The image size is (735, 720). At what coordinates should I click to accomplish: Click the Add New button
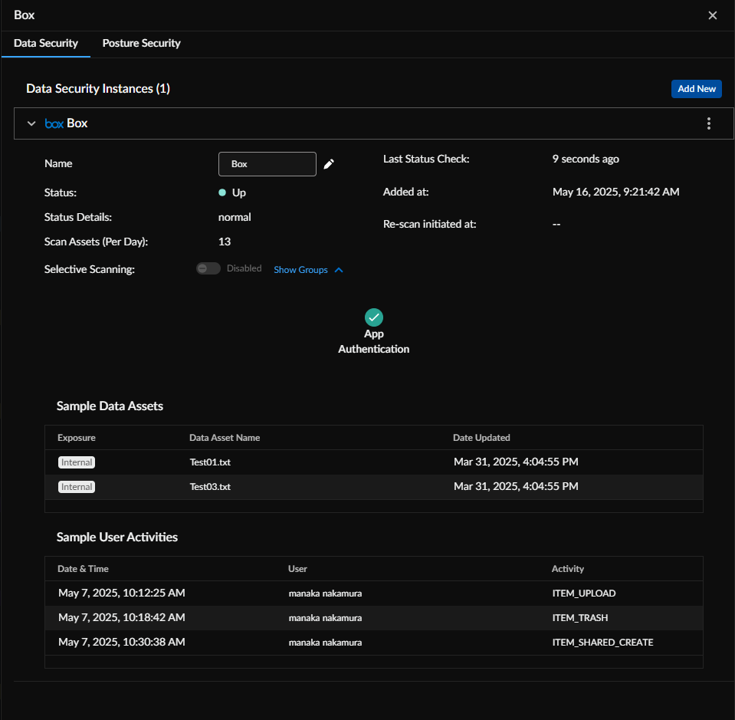click(696, 89)
